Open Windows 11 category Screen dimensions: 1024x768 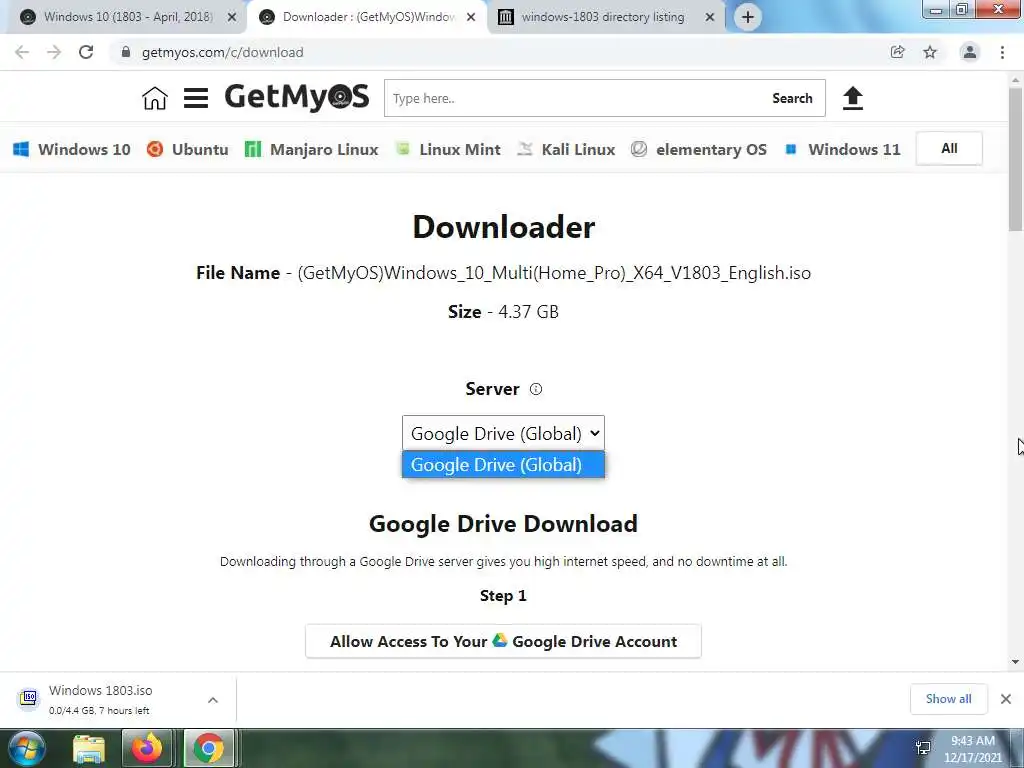[842, 150]
